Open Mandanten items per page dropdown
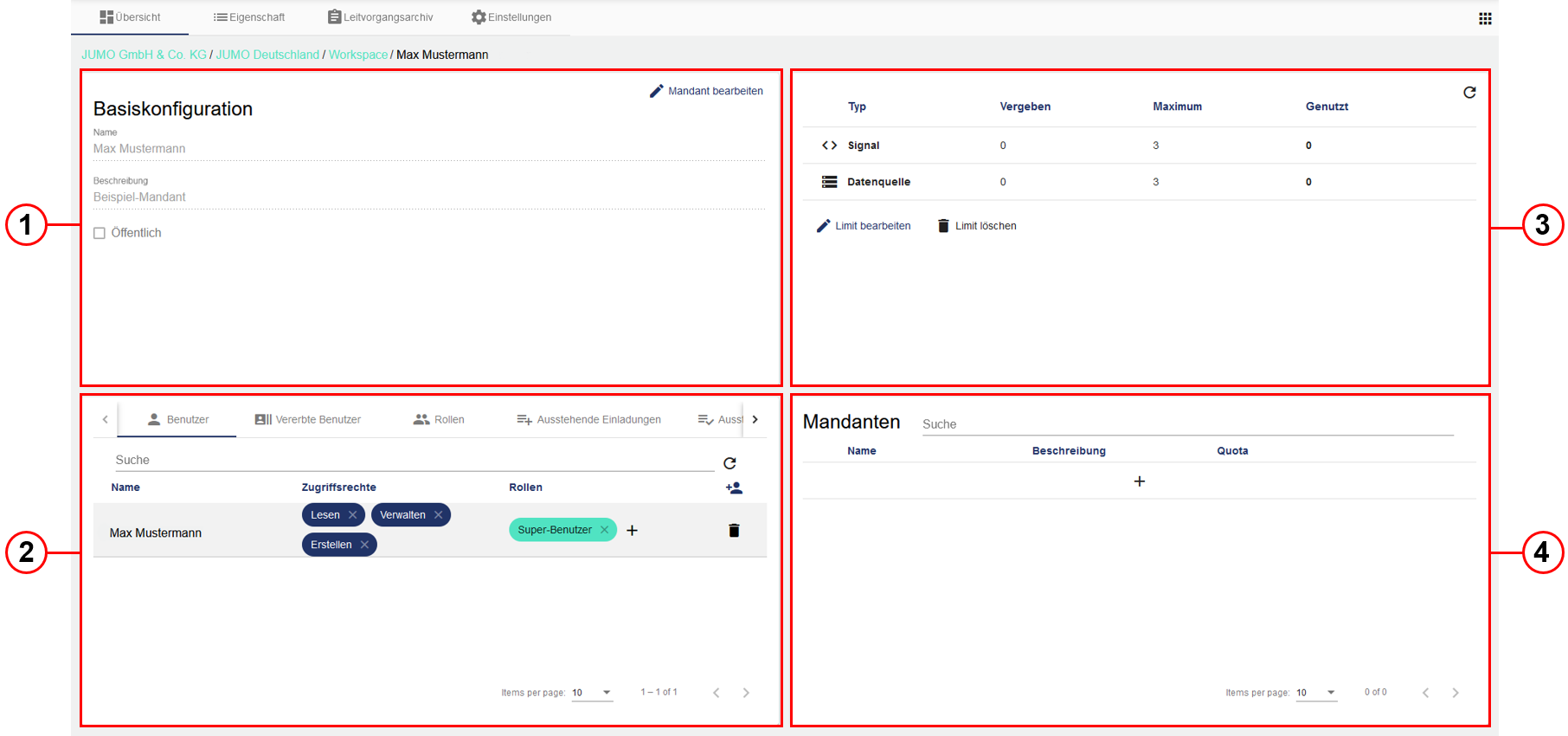 (1316, 693)
